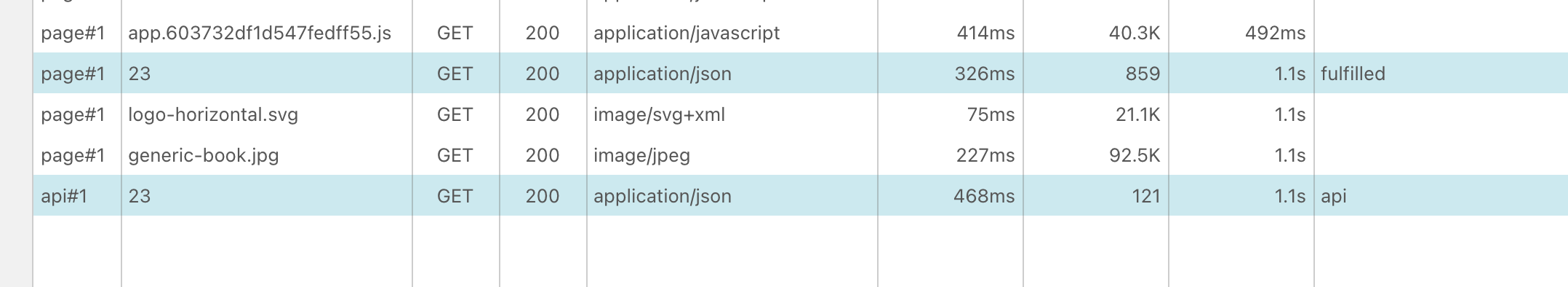Click the 75ms duration cell
Image resolution: width=1568 pixels, height=287 pixels.
point(991,114)
